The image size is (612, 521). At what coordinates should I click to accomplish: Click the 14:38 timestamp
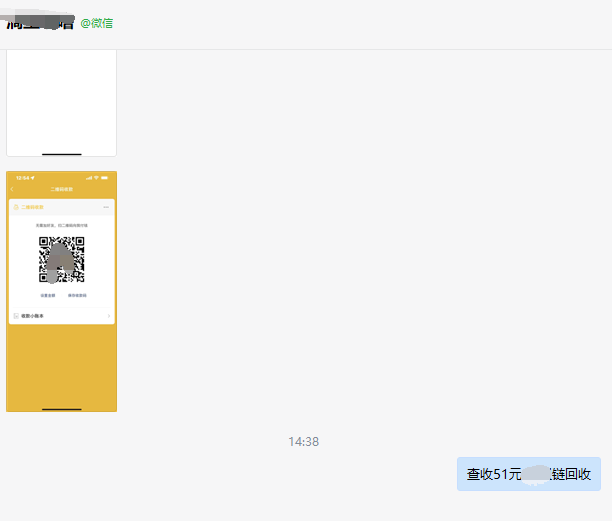click(304, 441)
